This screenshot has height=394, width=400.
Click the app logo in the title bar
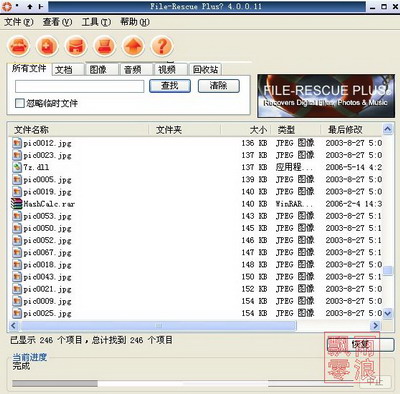[7, 6]
